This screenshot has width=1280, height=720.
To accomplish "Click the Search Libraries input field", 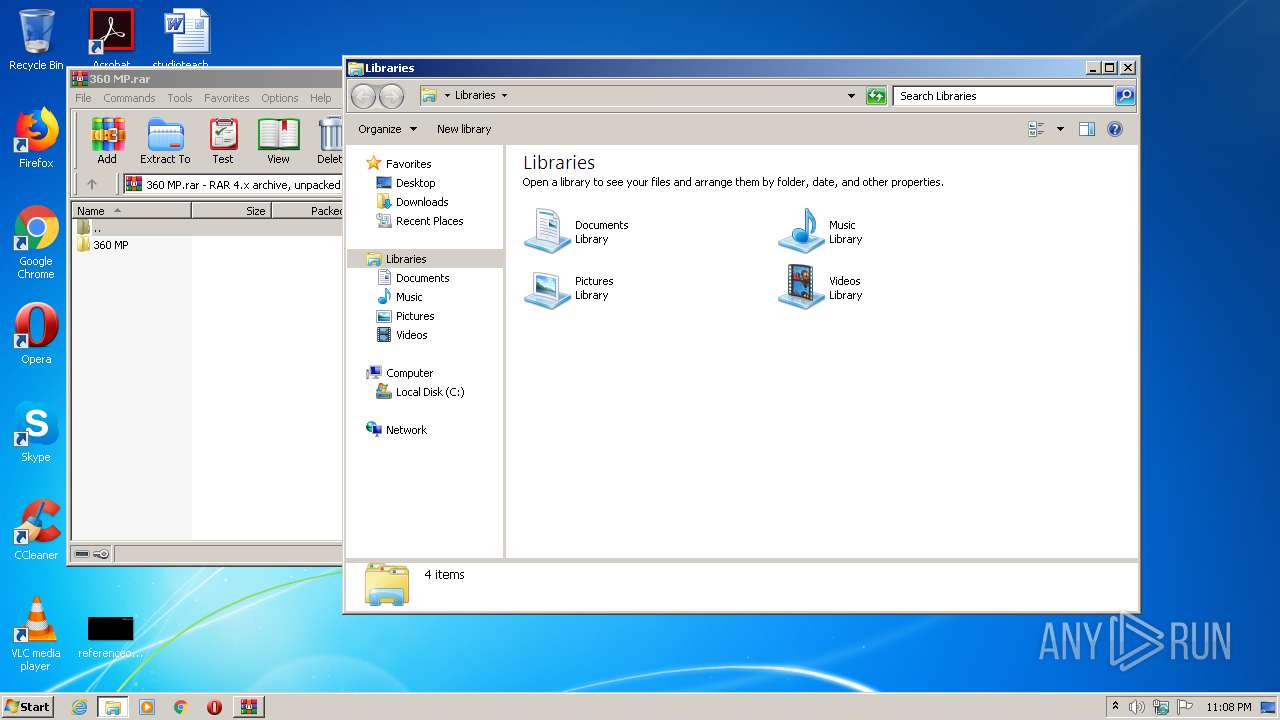I will pos(1003,96).
